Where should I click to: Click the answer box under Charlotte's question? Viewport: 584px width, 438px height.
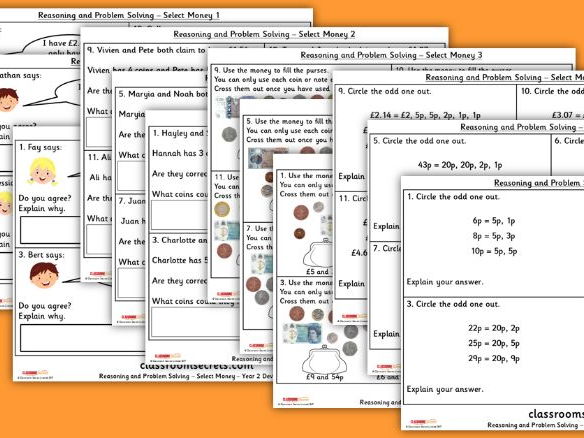[195, 323]
